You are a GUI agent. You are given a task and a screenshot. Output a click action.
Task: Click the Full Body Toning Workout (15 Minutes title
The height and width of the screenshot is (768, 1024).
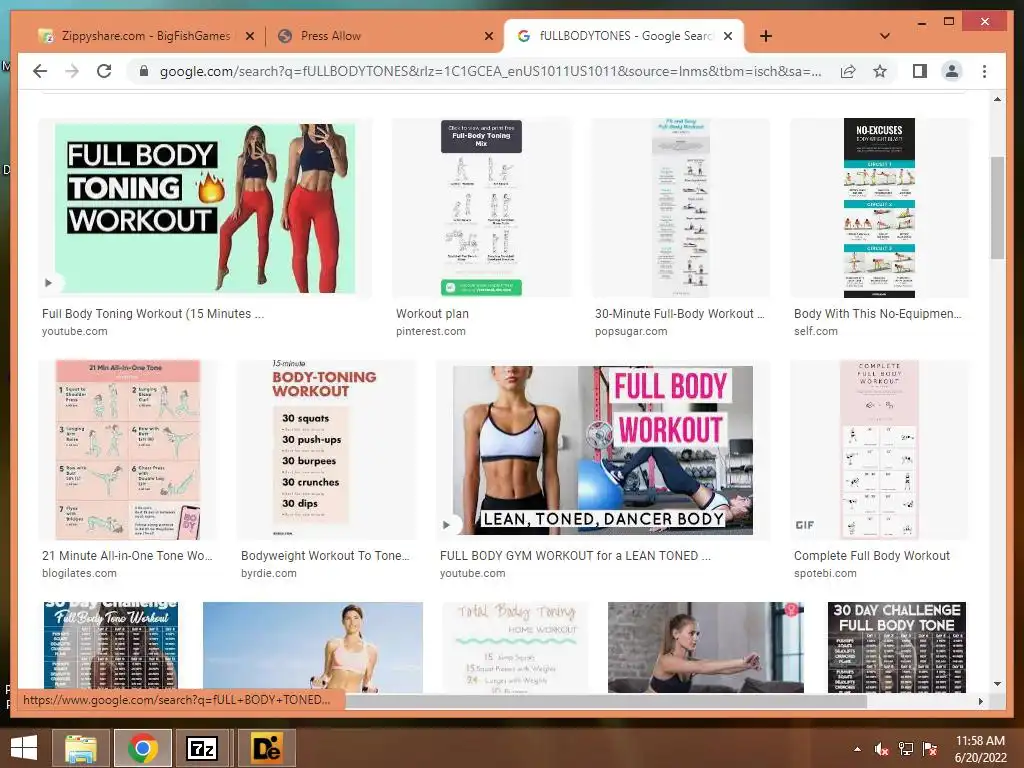153,314
